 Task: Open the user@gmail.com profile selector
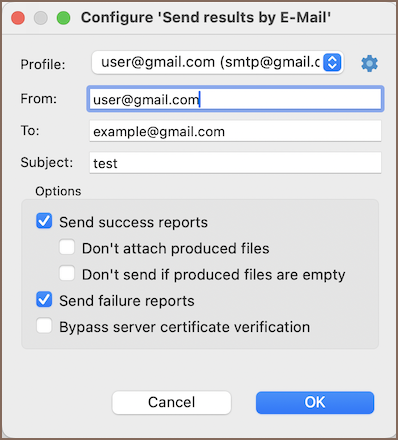pos(217,62)
